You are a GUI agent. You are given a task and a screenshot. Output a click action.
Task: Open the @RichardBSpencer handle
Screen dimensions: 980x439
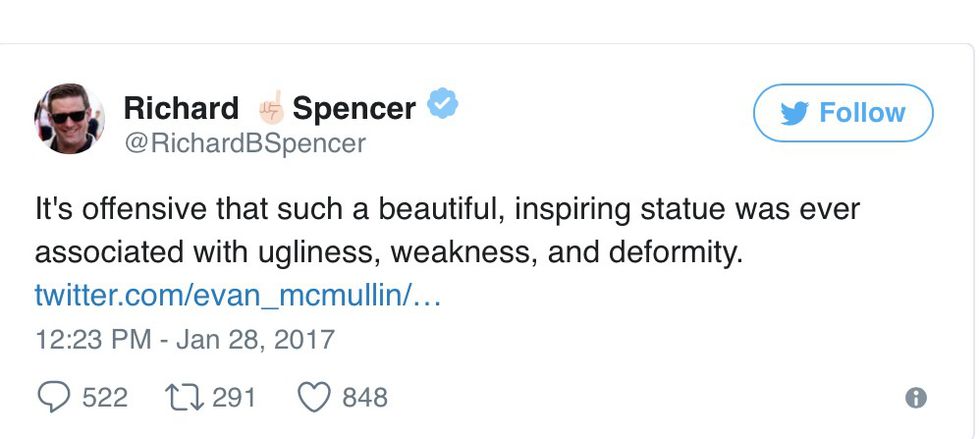(245, 143)
